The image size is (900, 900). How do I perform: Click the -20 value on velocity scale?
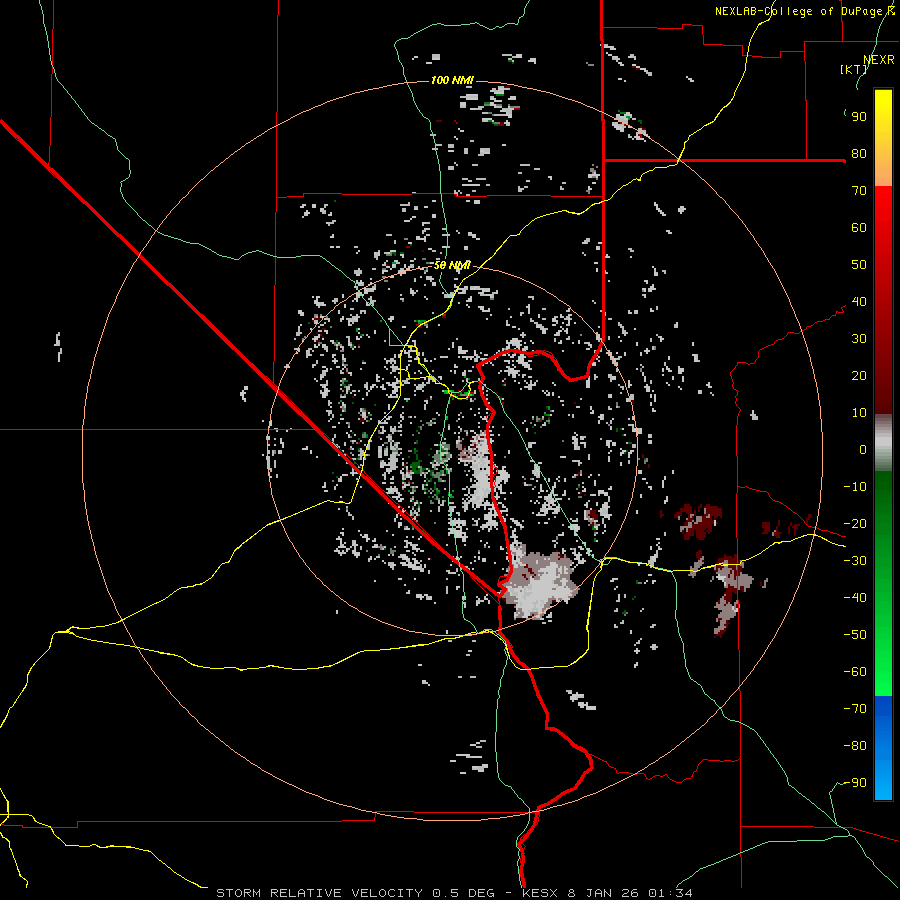point(855,524)
